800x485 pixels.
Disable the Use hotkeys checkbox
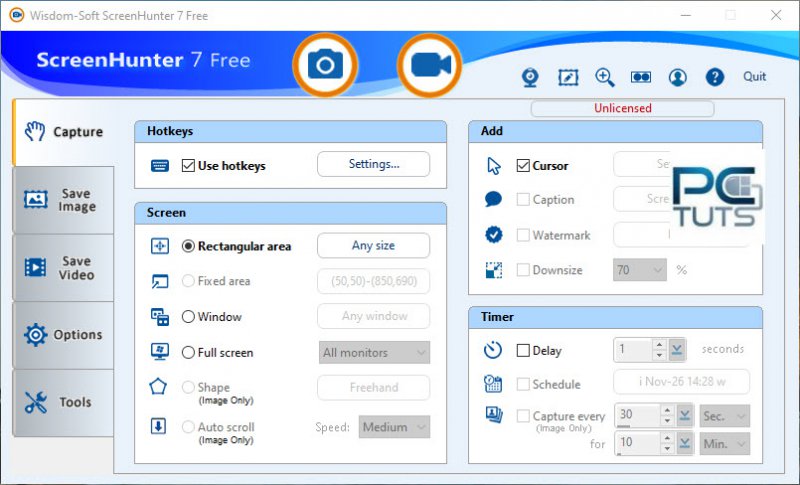click(188, 166)
